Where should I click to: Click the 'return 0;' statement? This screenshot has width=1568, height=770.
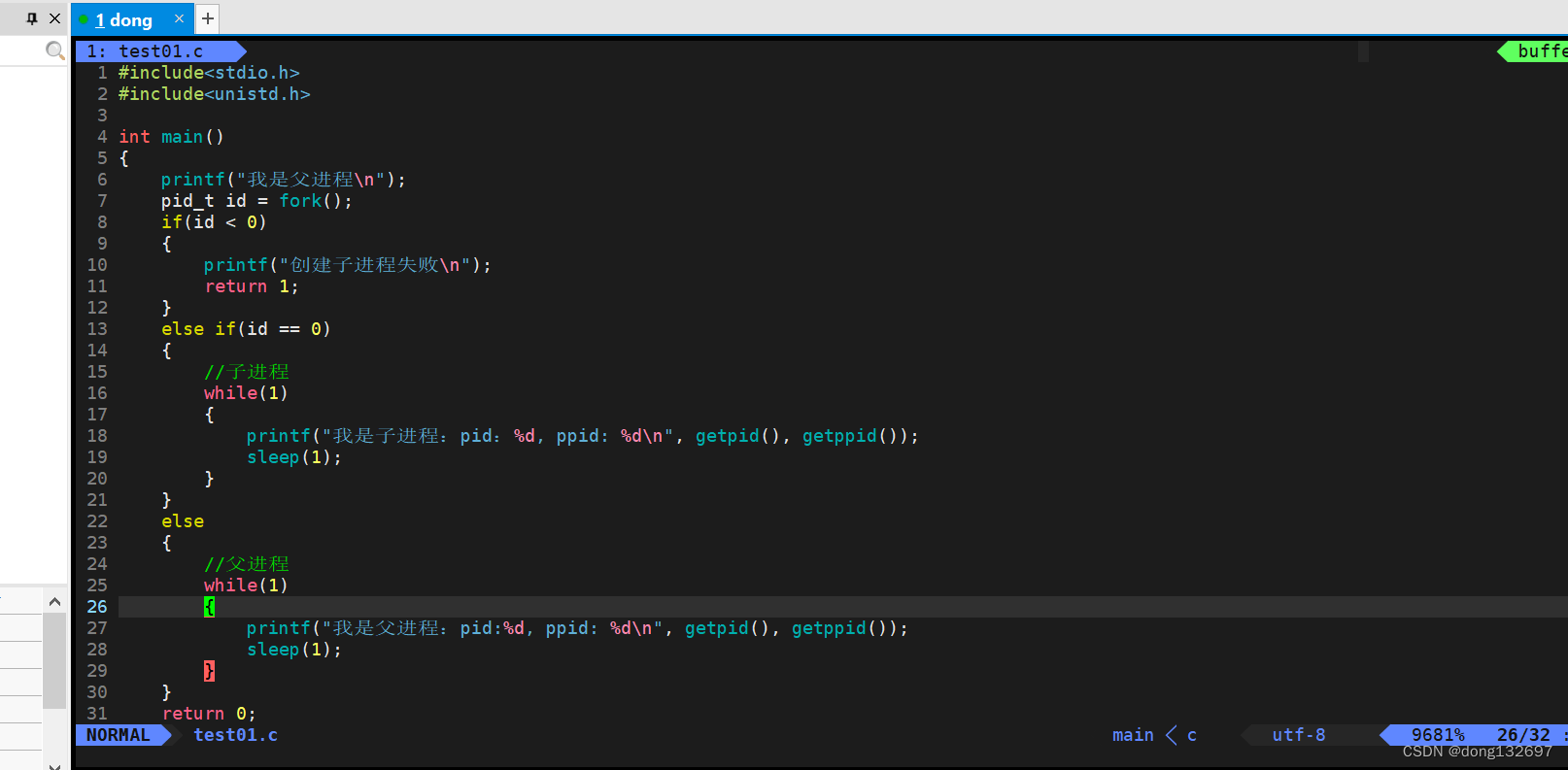click(209, 714)
